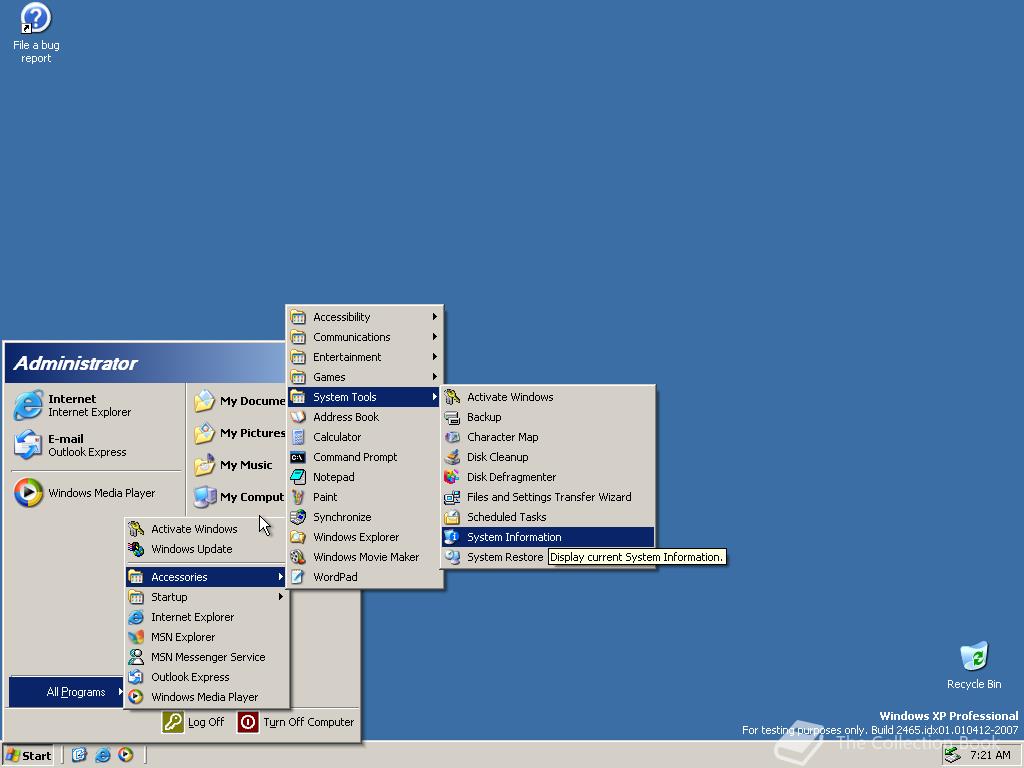Image resolution: width=1024 pixels, height=768 pixels.
Task: Click the red Turn Off Computer icon
Action: 248,722
